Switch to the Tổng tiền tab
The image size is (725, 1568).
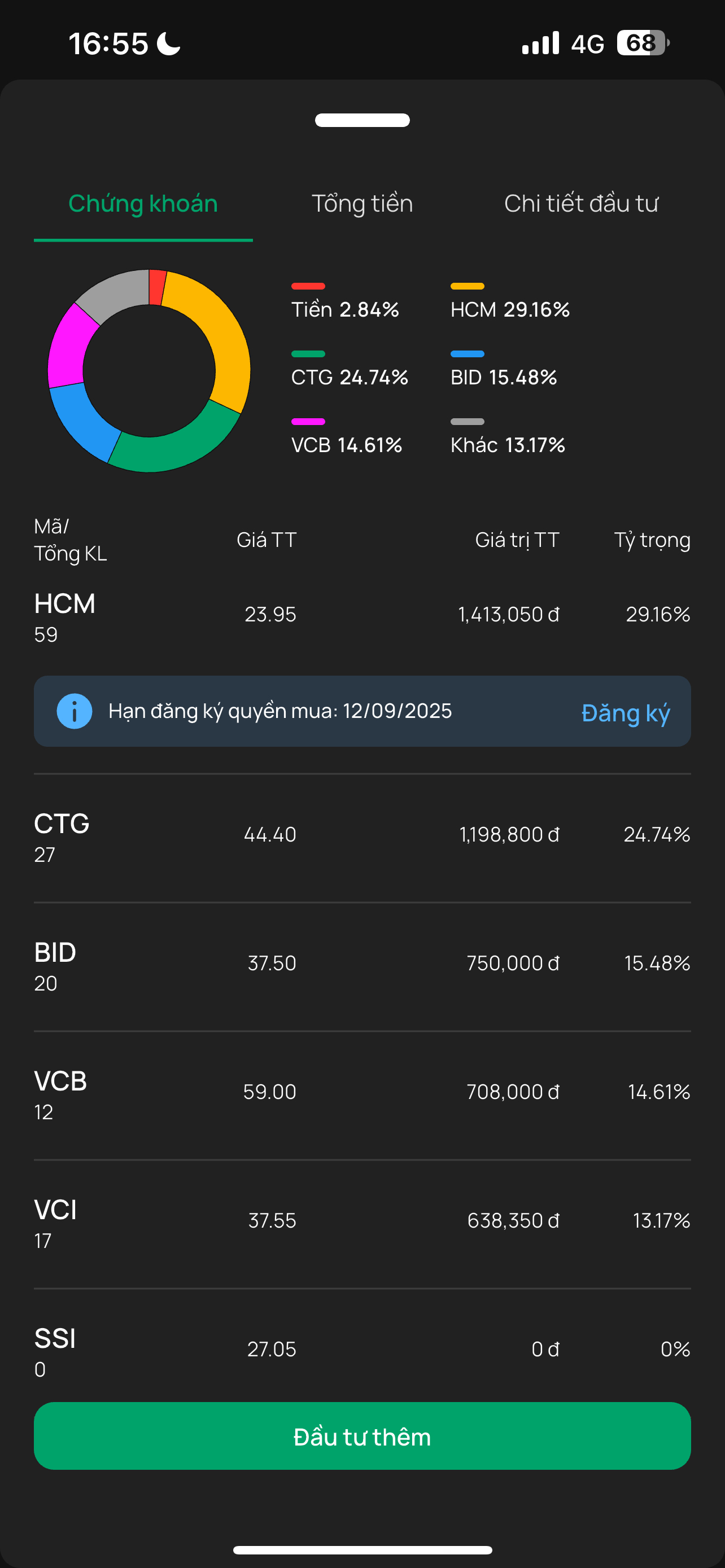pyautogui.click(x=362, y=203)
